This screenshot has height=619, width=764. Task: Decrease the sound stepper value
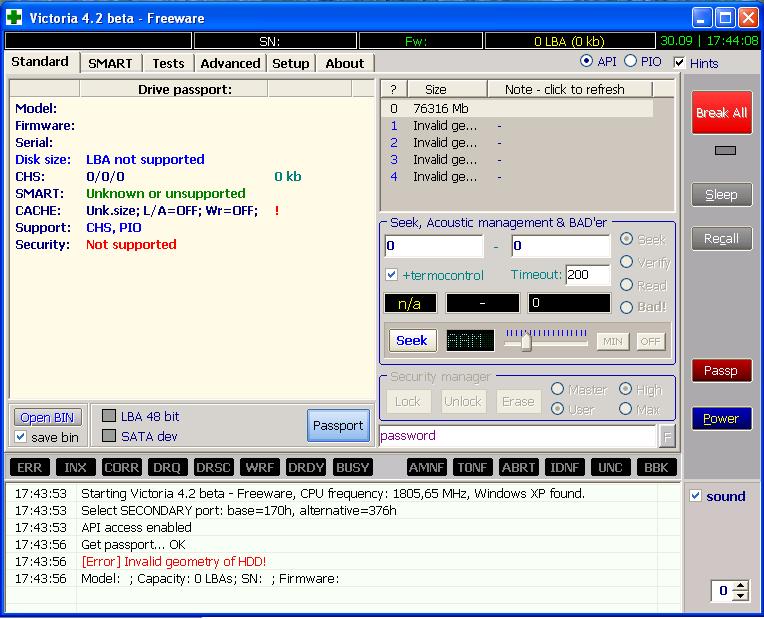(741, 595)
